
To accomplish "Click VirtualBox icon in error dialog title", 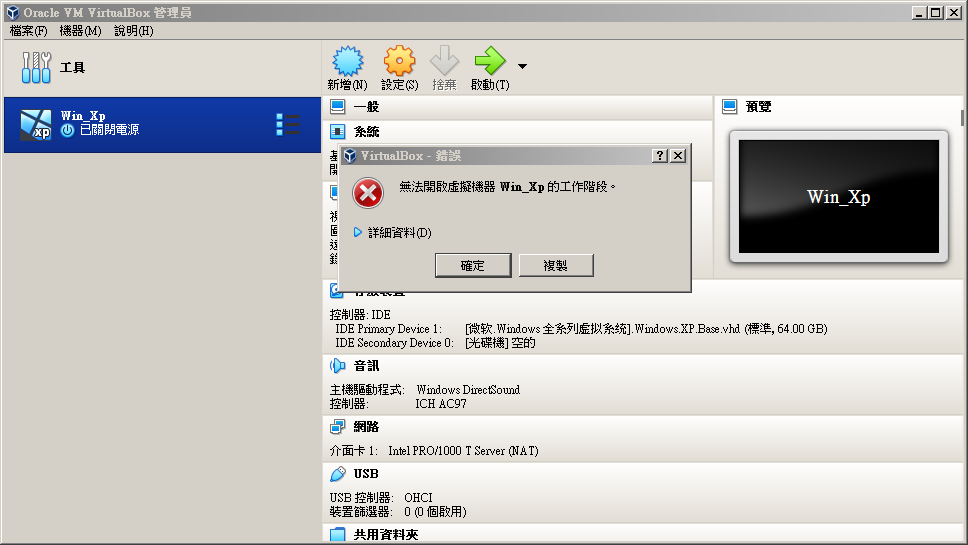I will tap(350, 156).
